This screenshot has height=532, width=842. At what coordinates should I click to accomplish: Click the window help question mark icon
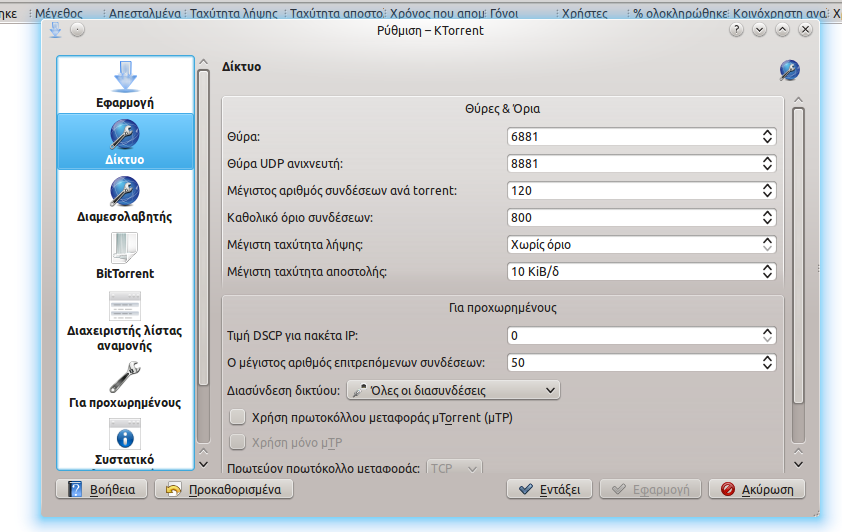click(x=737, y=30)
